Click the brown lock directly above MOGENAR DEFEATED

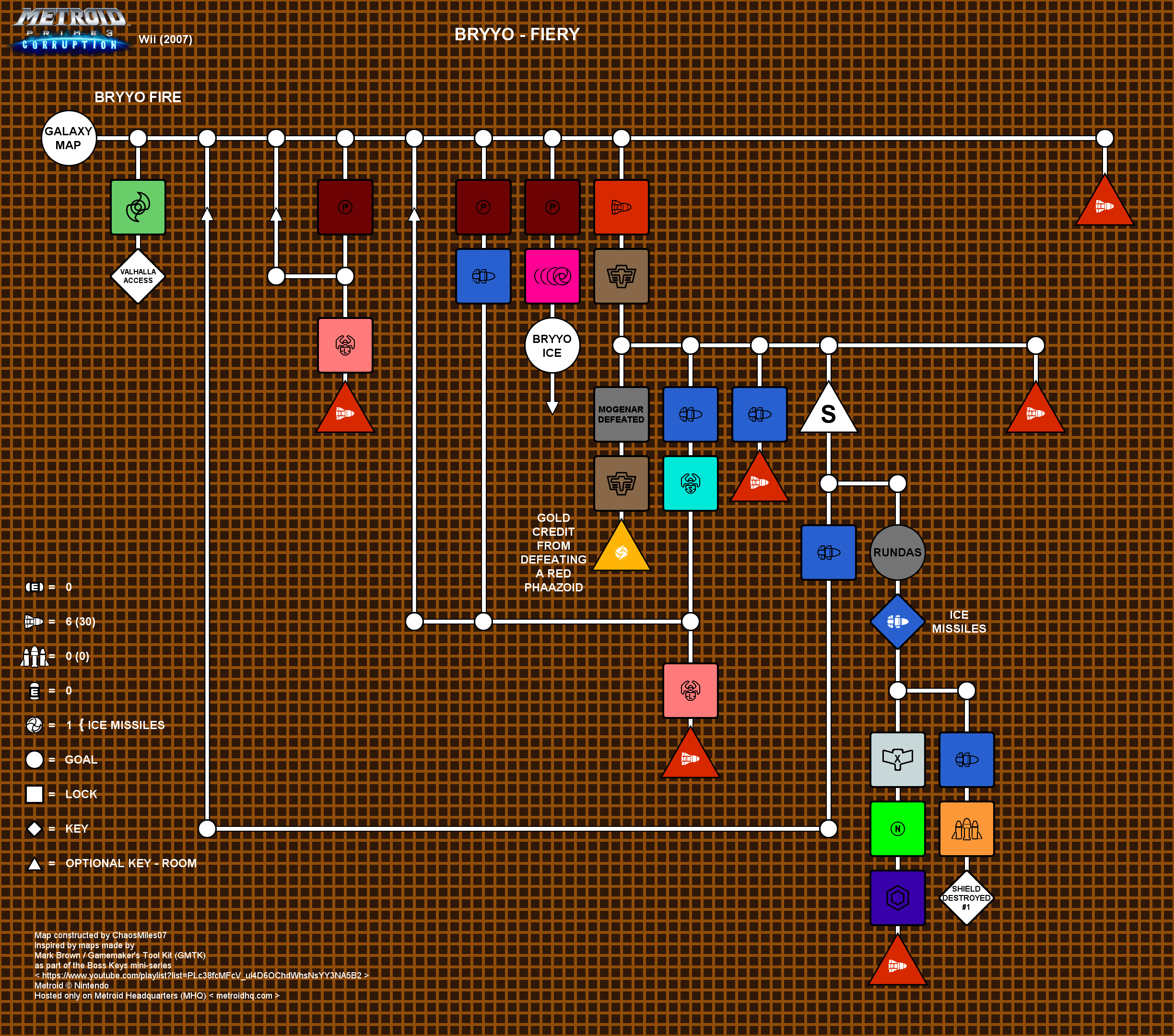click(622, 276)
